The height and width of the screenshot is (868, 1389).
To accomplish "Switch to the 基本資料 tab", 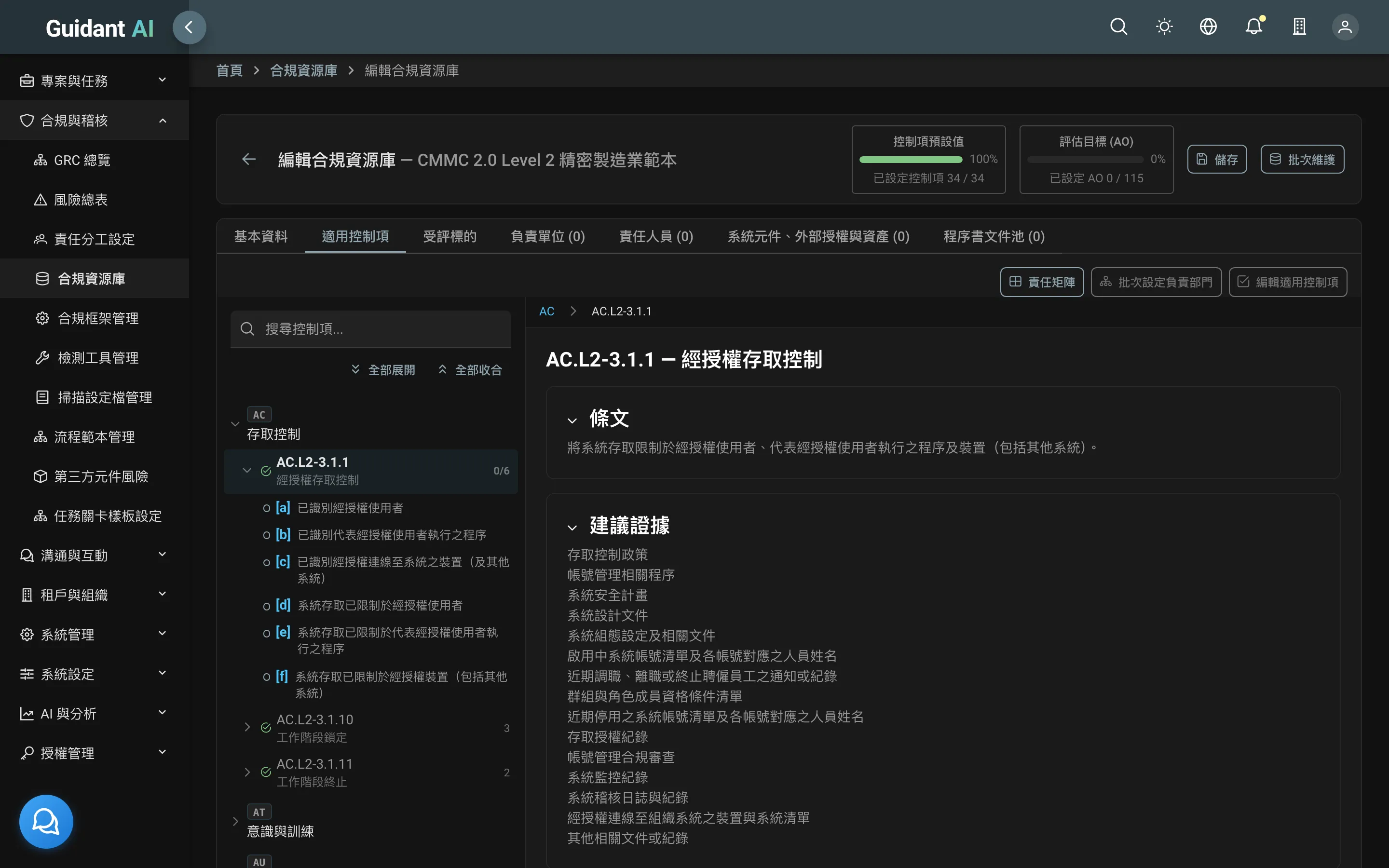I will (x=260, y=236).
